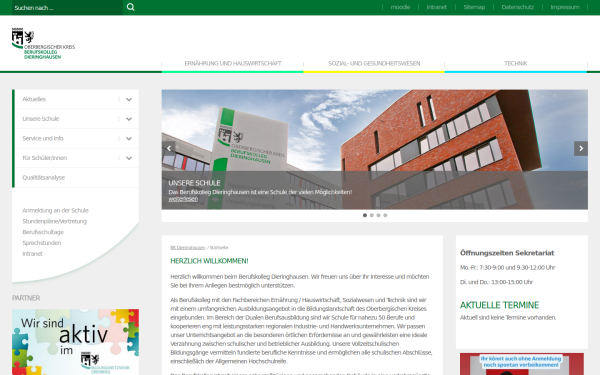Click the 'Öffnungszeiten Sekretariat' heading

tap(507, 253)
